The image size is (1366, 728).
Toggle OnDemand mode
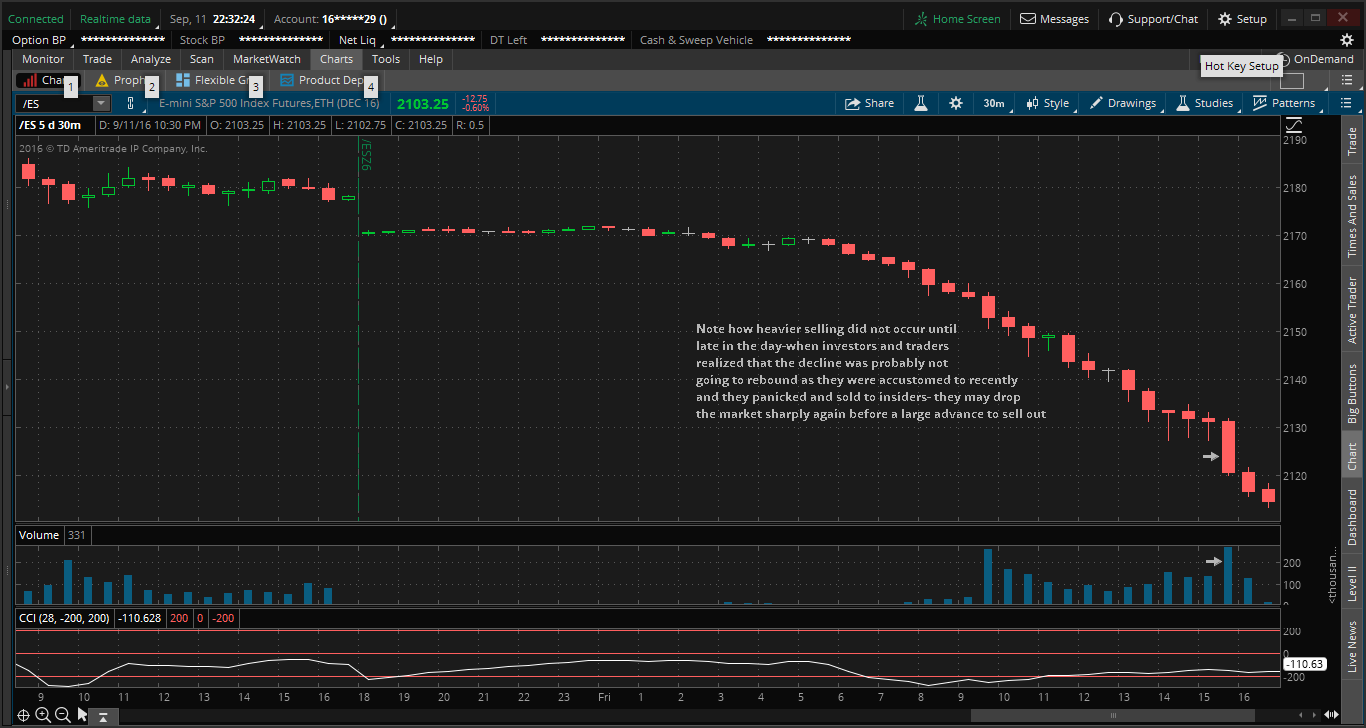pos(1315,59)
